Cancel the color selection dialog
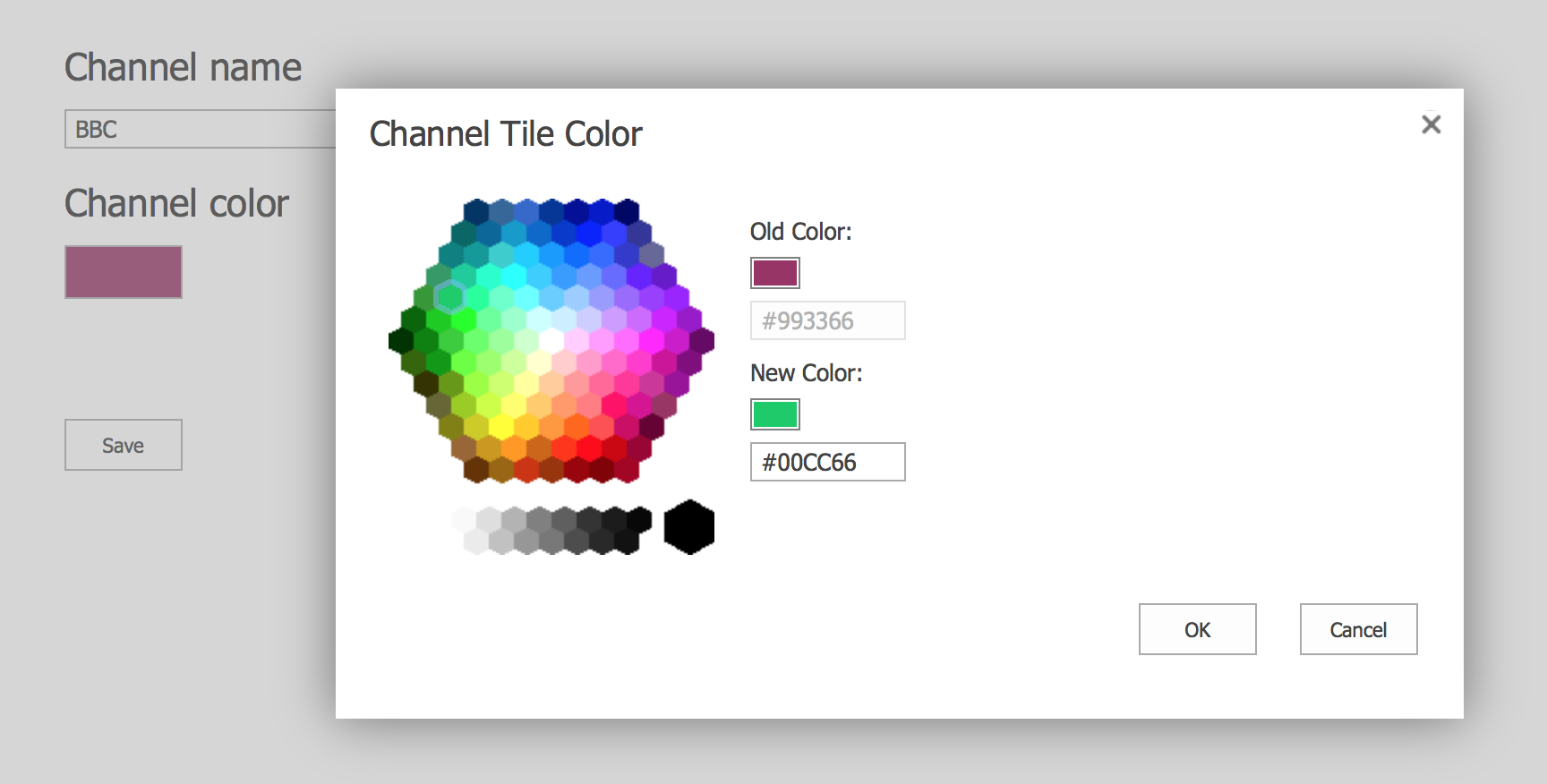The width and height of the screenshot is (1547, 784). click(x=1357, y=629)
